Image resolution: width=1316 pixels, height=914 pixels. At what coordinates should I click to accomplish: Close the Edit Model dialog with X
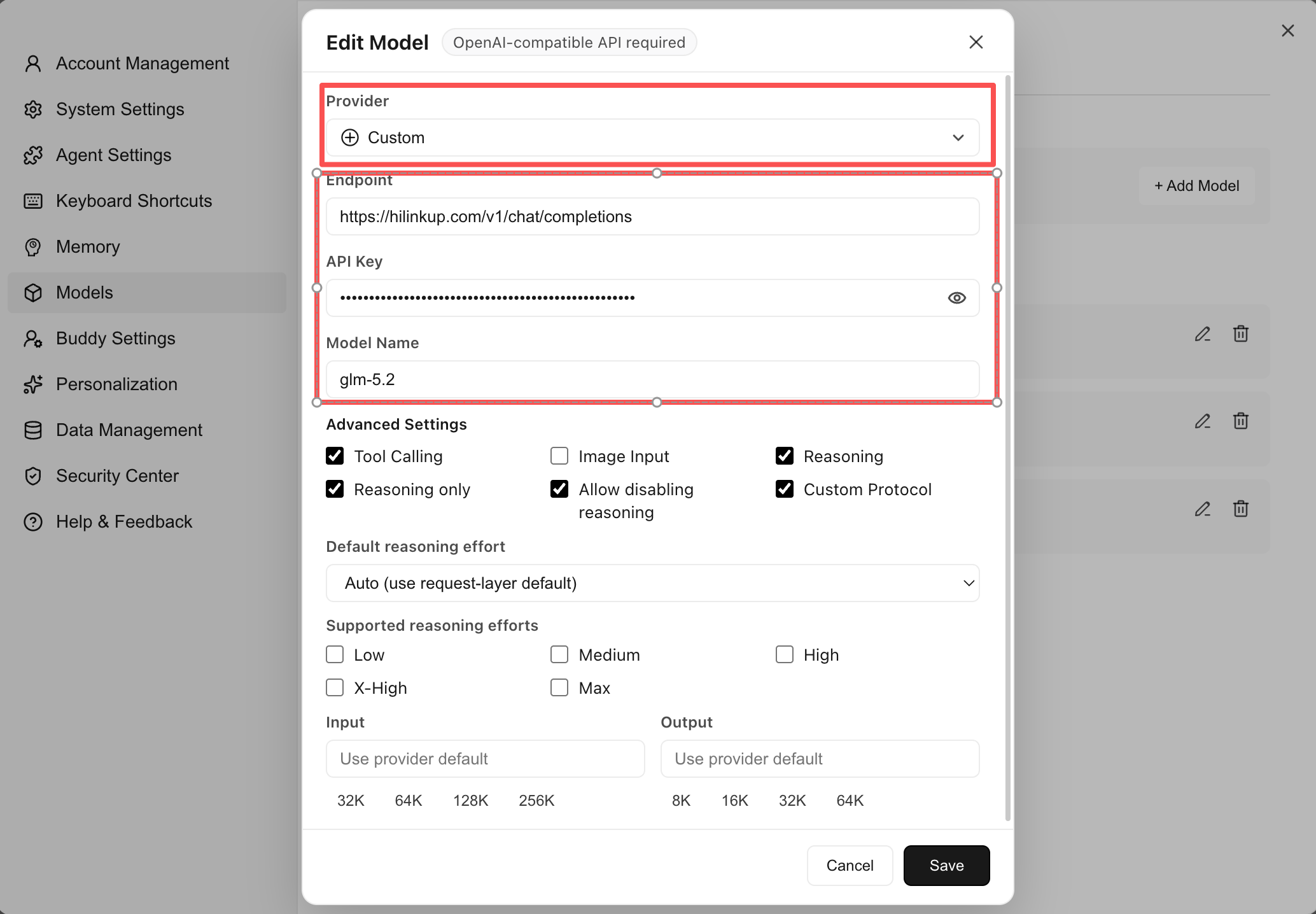point(976,42)
